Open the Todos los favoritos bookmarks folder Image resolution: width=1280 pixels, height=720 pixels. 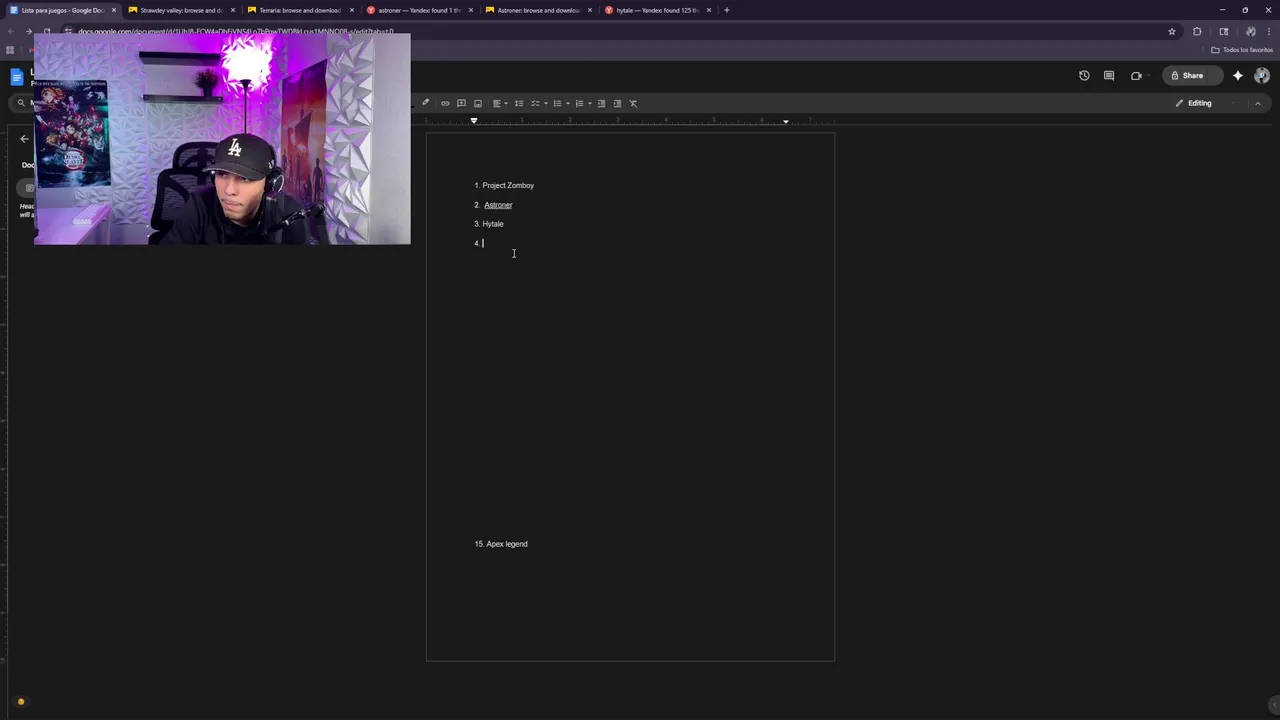(1242, 50)
